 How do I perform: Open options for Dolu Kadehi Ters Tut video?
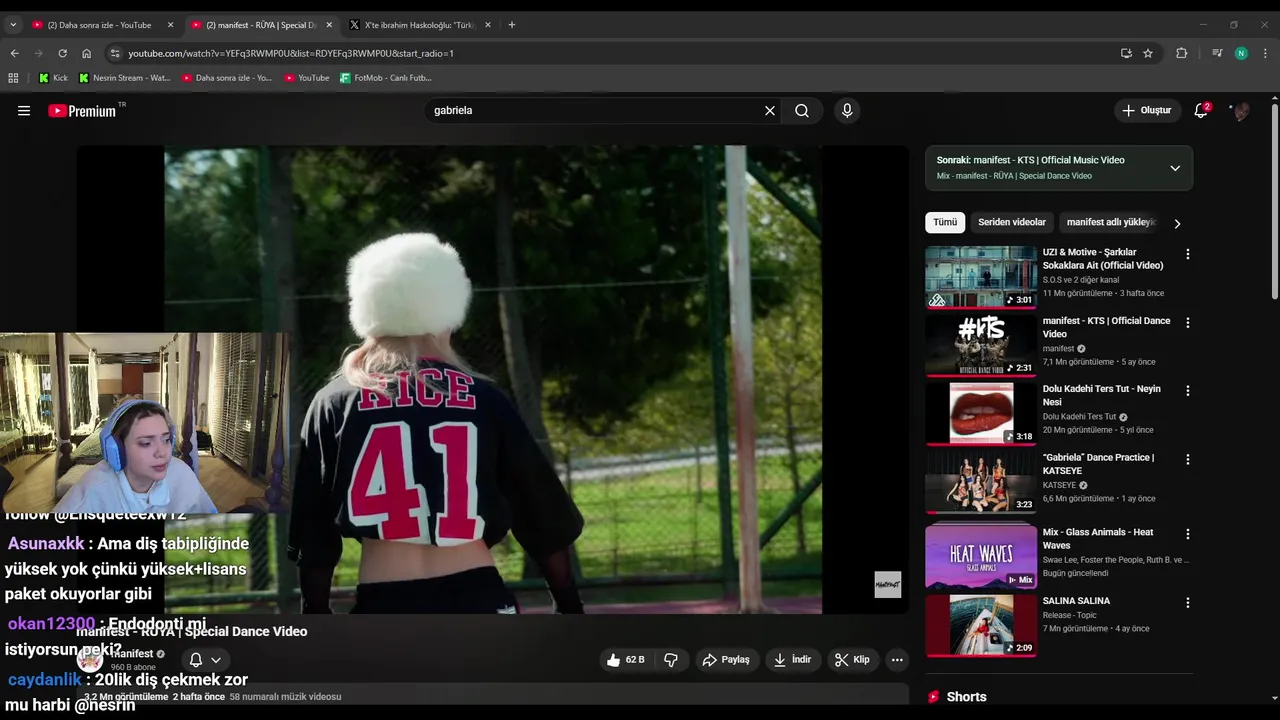pos(1188,391)
